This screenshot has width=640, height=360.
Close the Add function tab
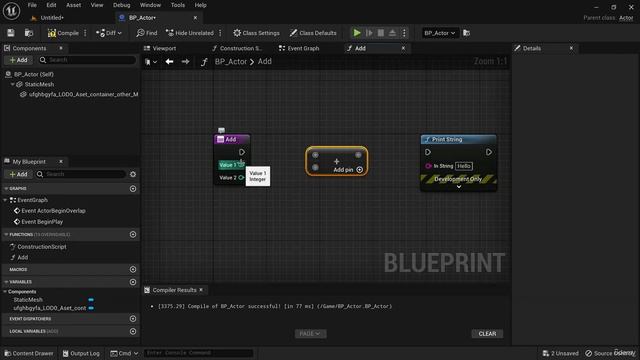[x=403, y=48]
